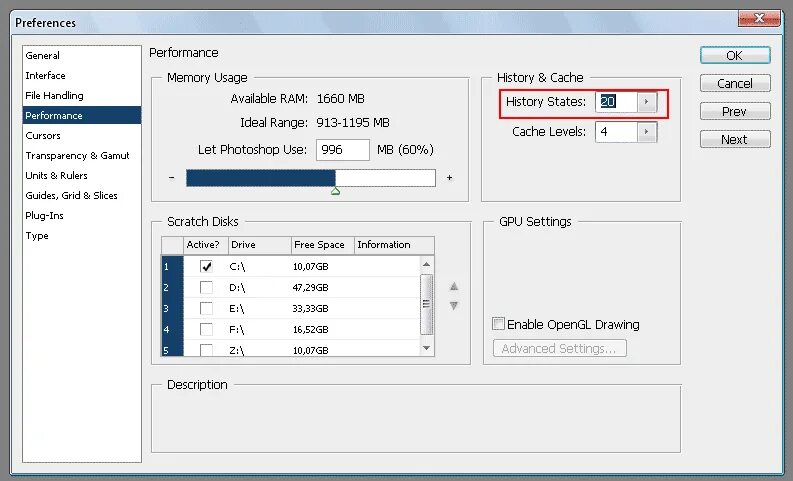
Task: Uncheck the C:\ scratch disk checkbox
Action: (206, 267)
